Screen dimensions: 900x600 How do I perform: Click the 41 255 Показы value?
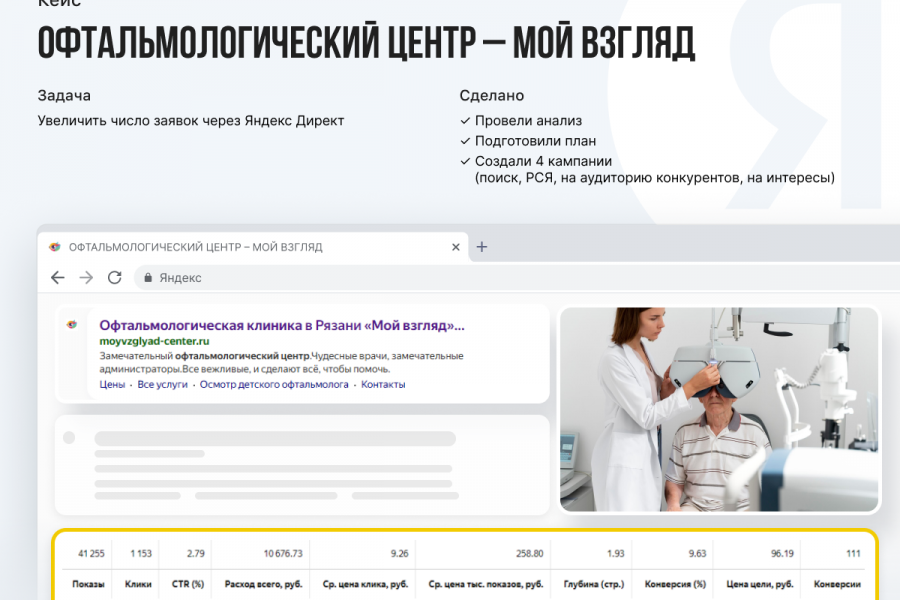pyautogui.click(x=91, y=553)
